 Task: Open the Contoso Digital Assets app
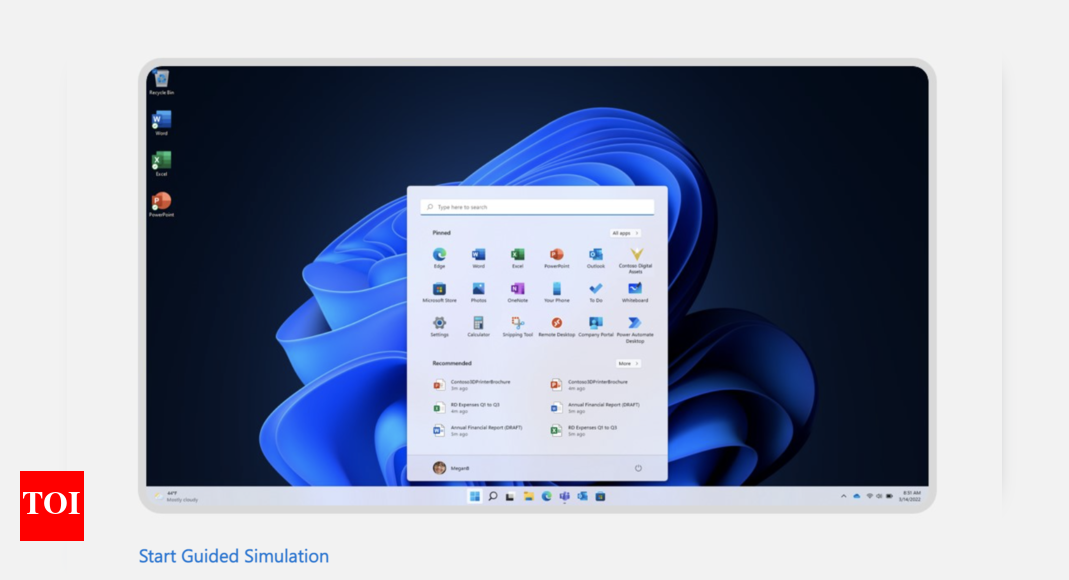(635, 260)
